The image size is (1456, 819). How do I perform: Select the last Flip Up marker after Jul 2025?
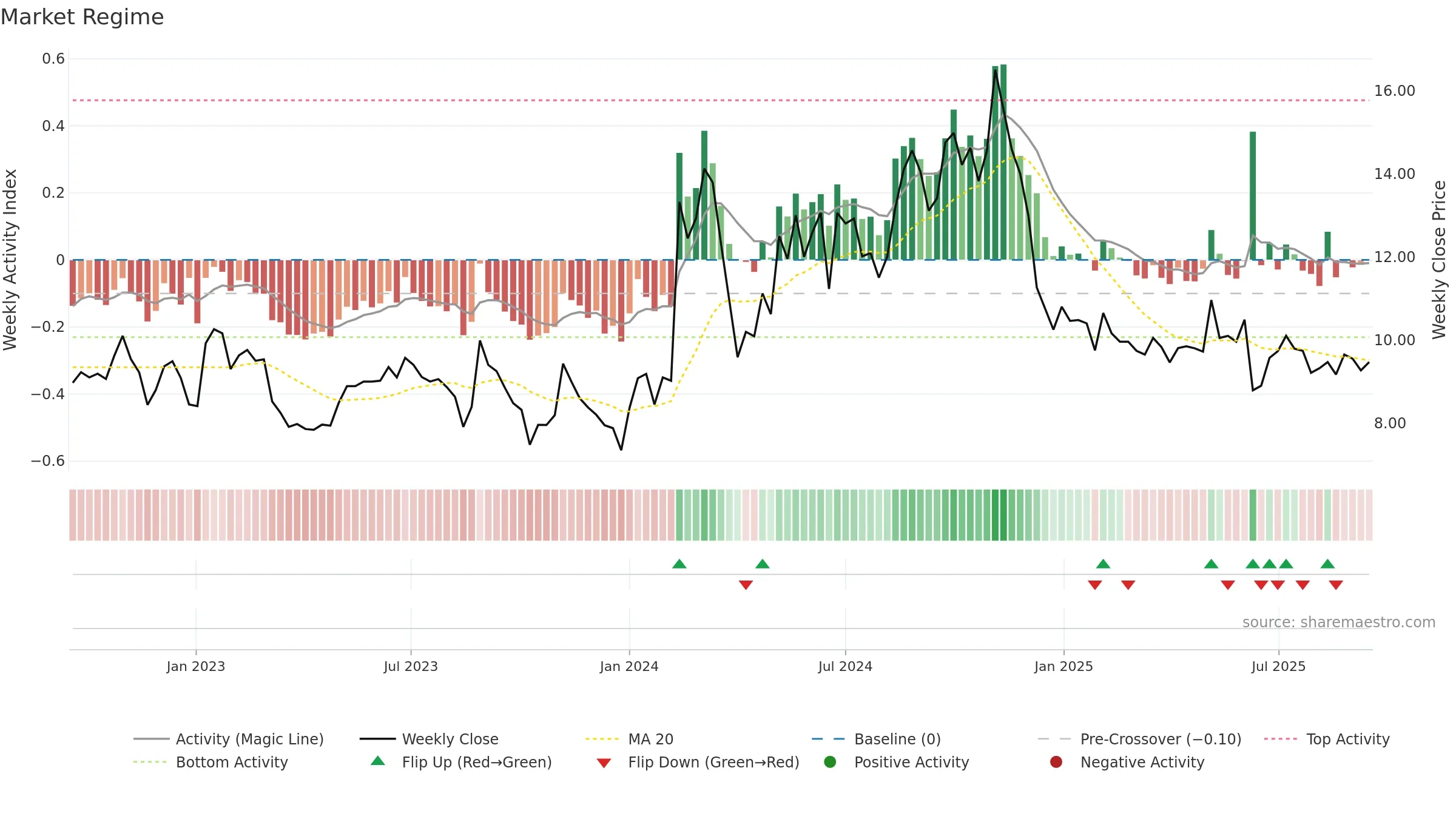click(1327, 564)
